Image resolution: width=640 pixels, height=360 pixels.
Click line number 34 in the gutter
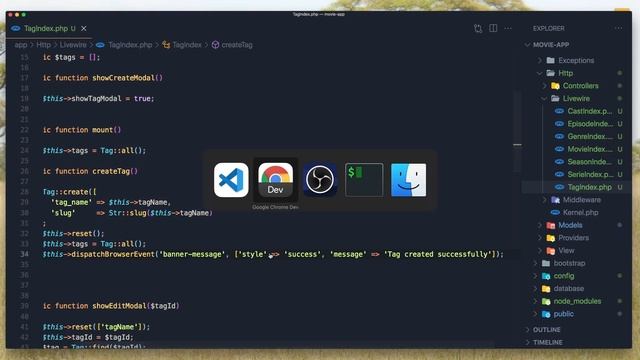tap(24, 254)
